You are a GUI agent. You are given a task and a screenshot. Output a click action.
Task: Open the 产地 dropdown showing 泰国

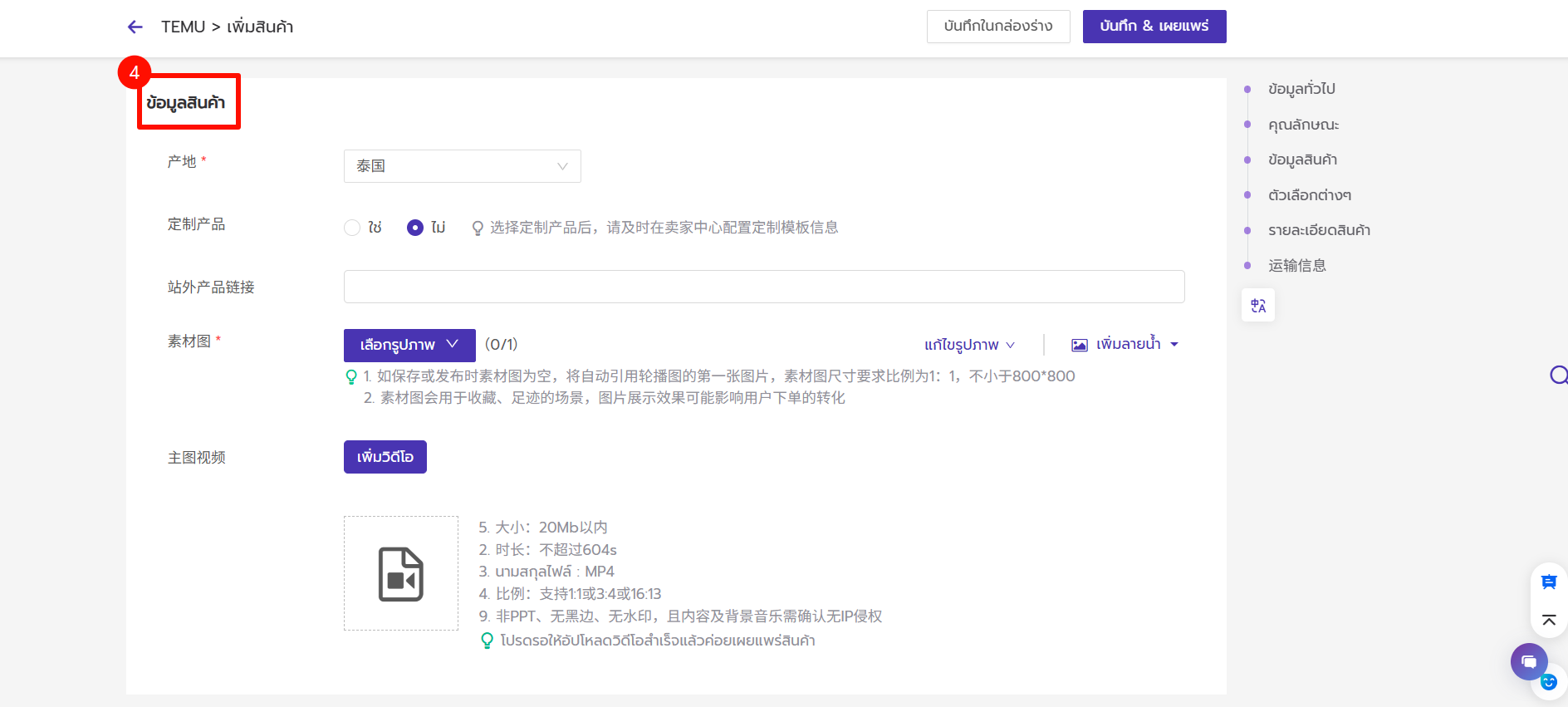(463, 166)
